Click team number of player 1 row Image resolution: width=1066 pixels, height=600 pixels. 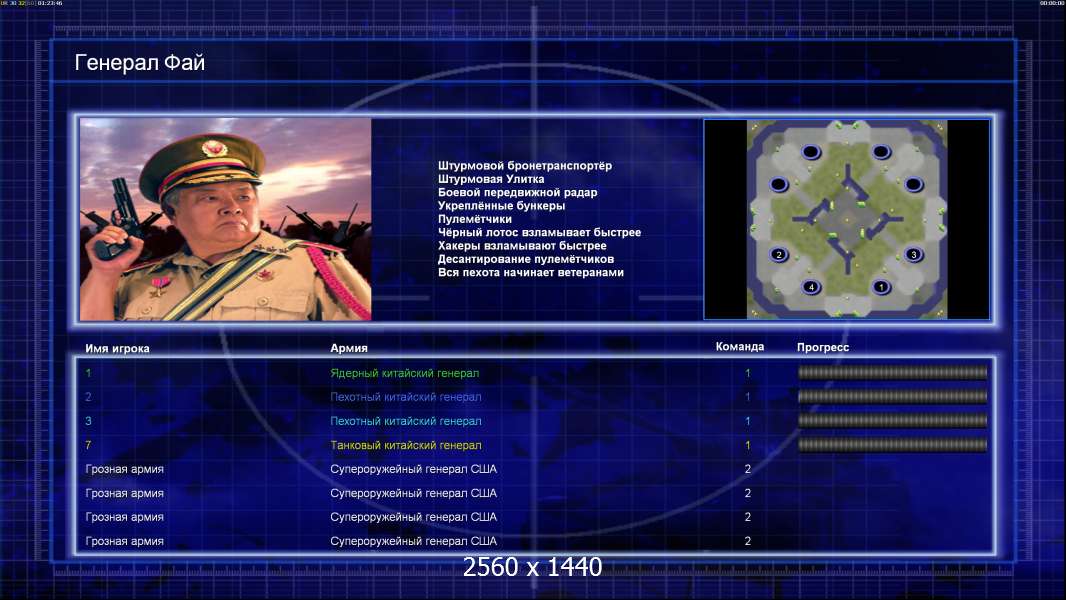(x=747, y=373)
